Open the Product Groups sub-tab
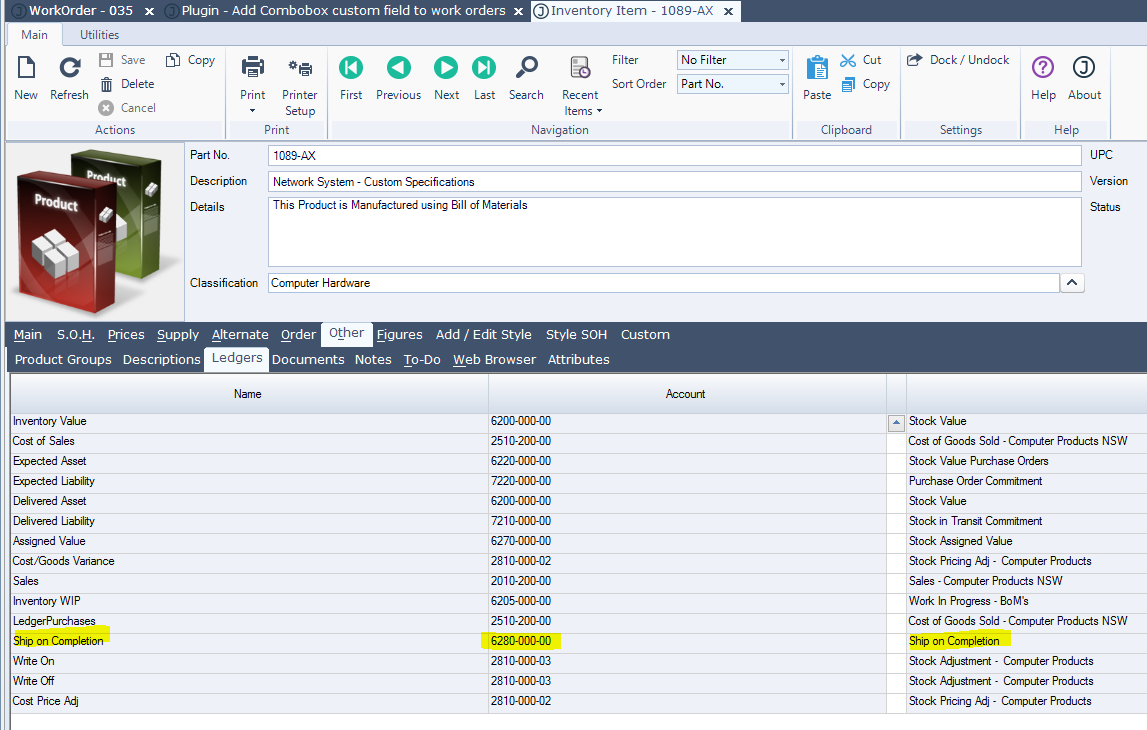Screen dimensions: 1147x730 click(x=63, y=360)
